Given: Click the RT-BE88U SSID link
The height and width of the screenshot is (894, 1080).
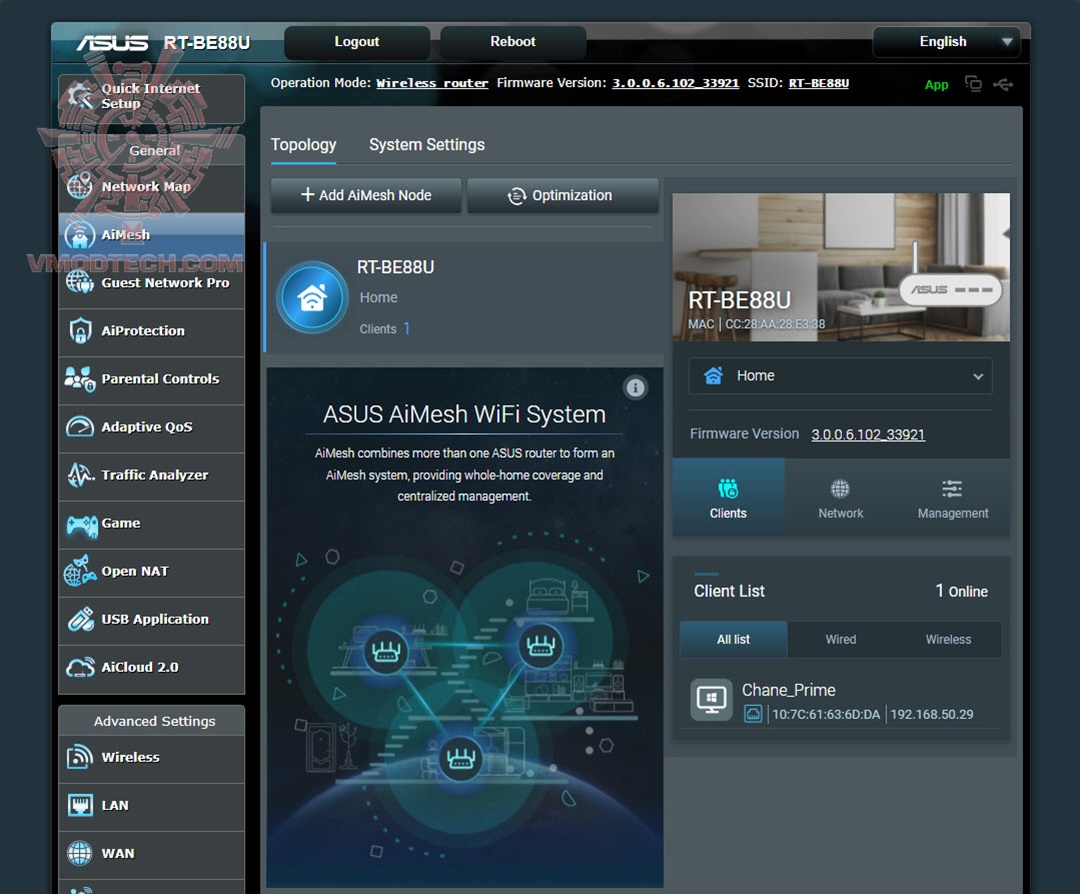Looking at the screenshot, I should [818, 83].
